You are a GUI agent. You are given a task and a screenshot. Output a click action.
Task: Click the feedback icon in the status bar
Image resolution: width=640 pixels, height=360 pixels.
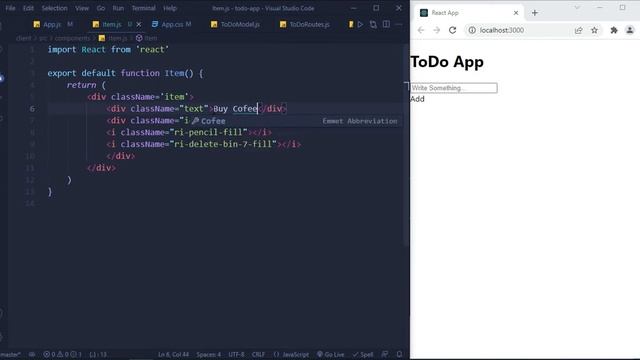[385, 354]
